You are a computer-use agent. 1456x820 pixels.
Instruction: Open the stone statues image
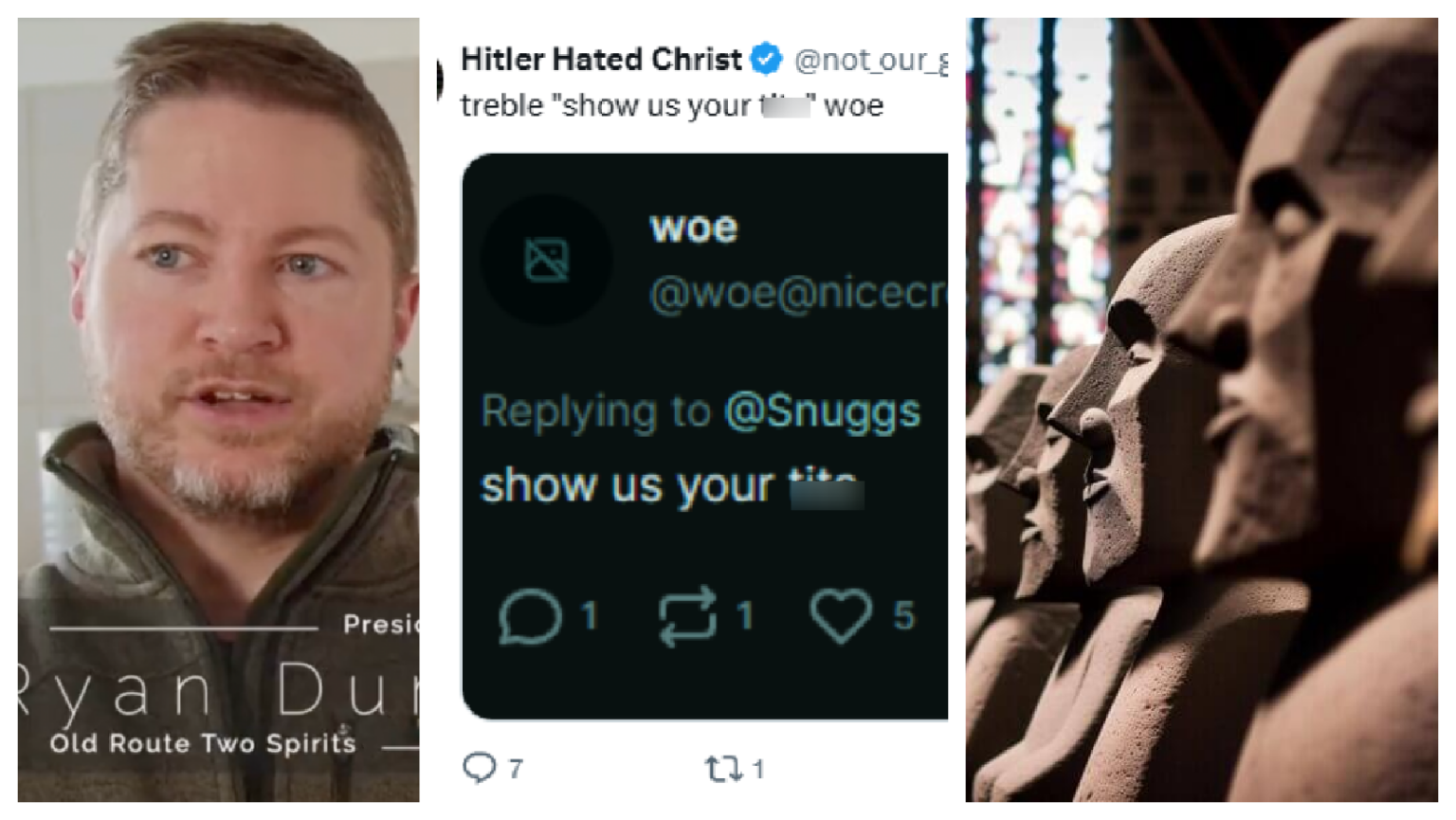[1201, 410]
